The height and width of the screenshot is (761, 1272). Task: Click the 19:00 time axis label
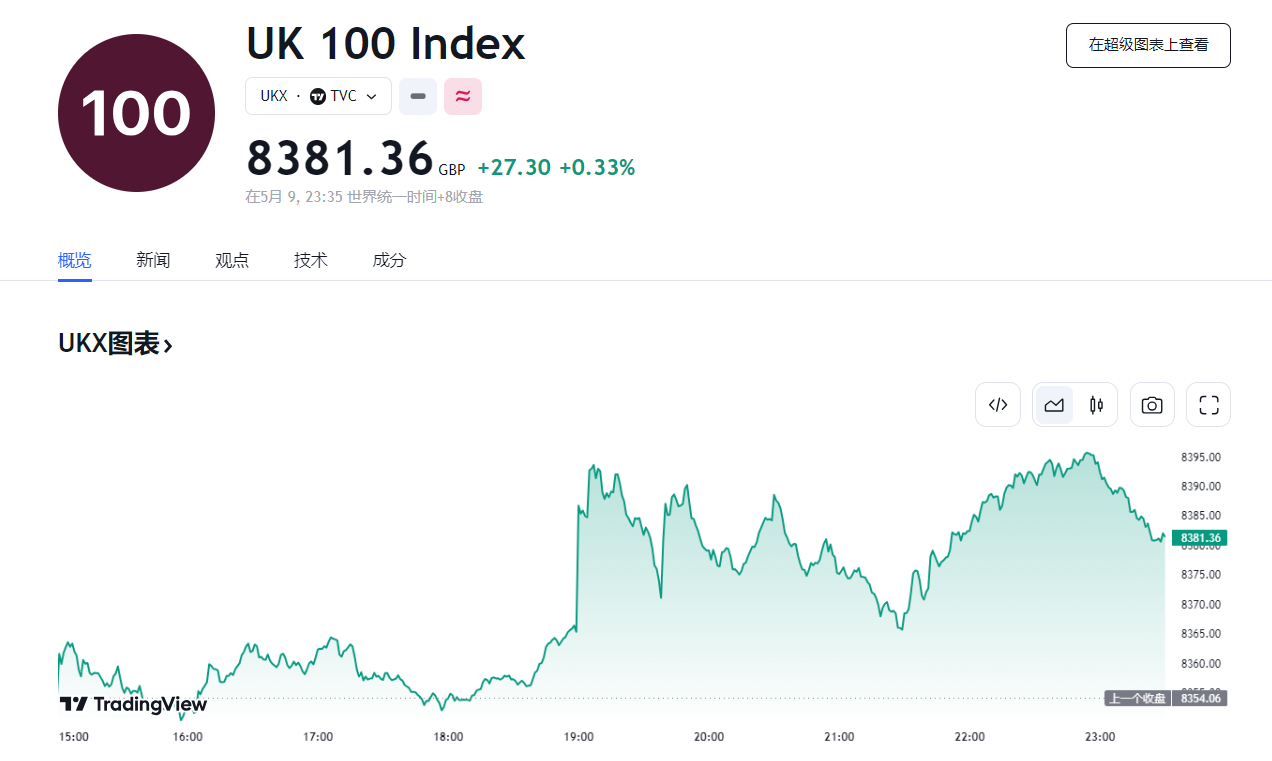[x=579, y=737]
